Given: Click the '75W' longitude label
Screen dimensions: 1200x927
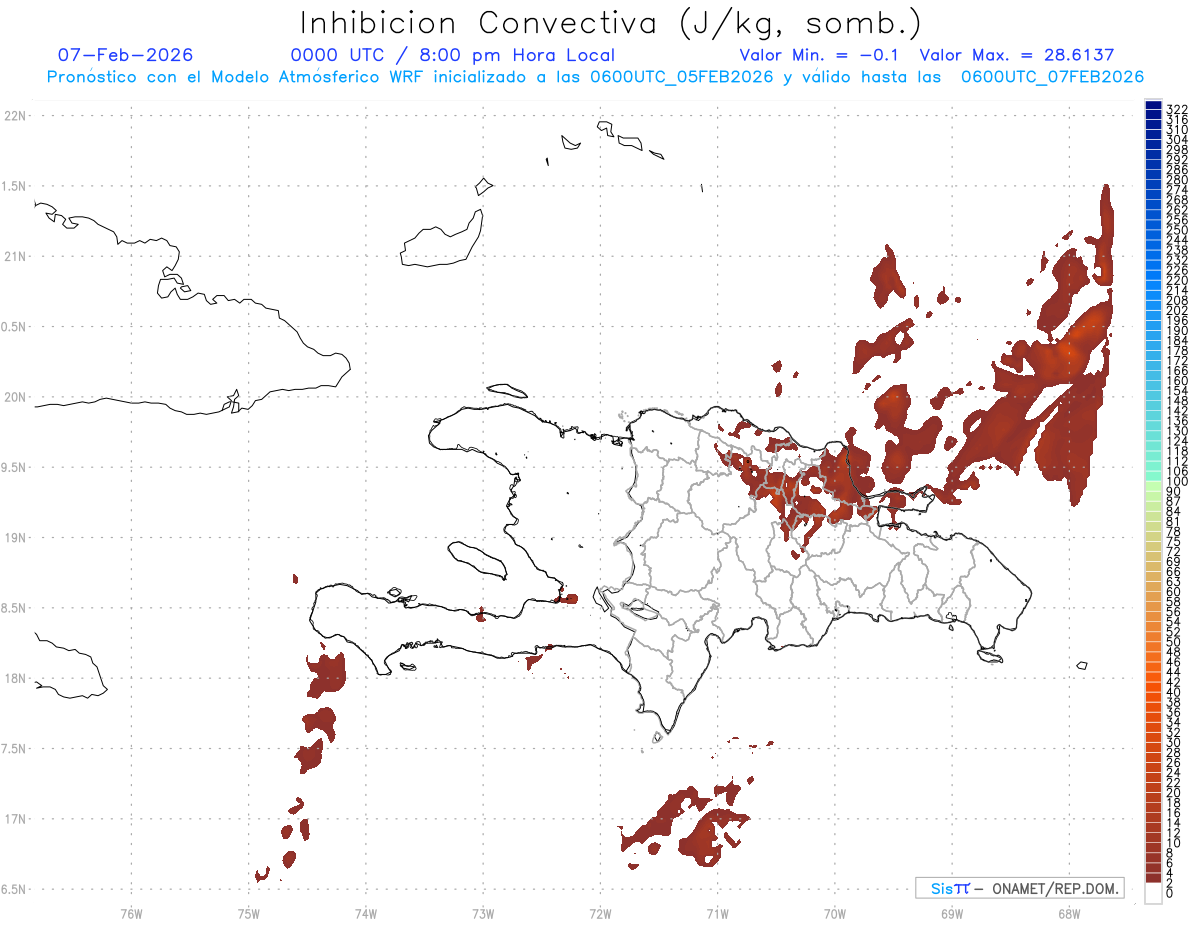Looking at the screenshot, I should (249, 912).
